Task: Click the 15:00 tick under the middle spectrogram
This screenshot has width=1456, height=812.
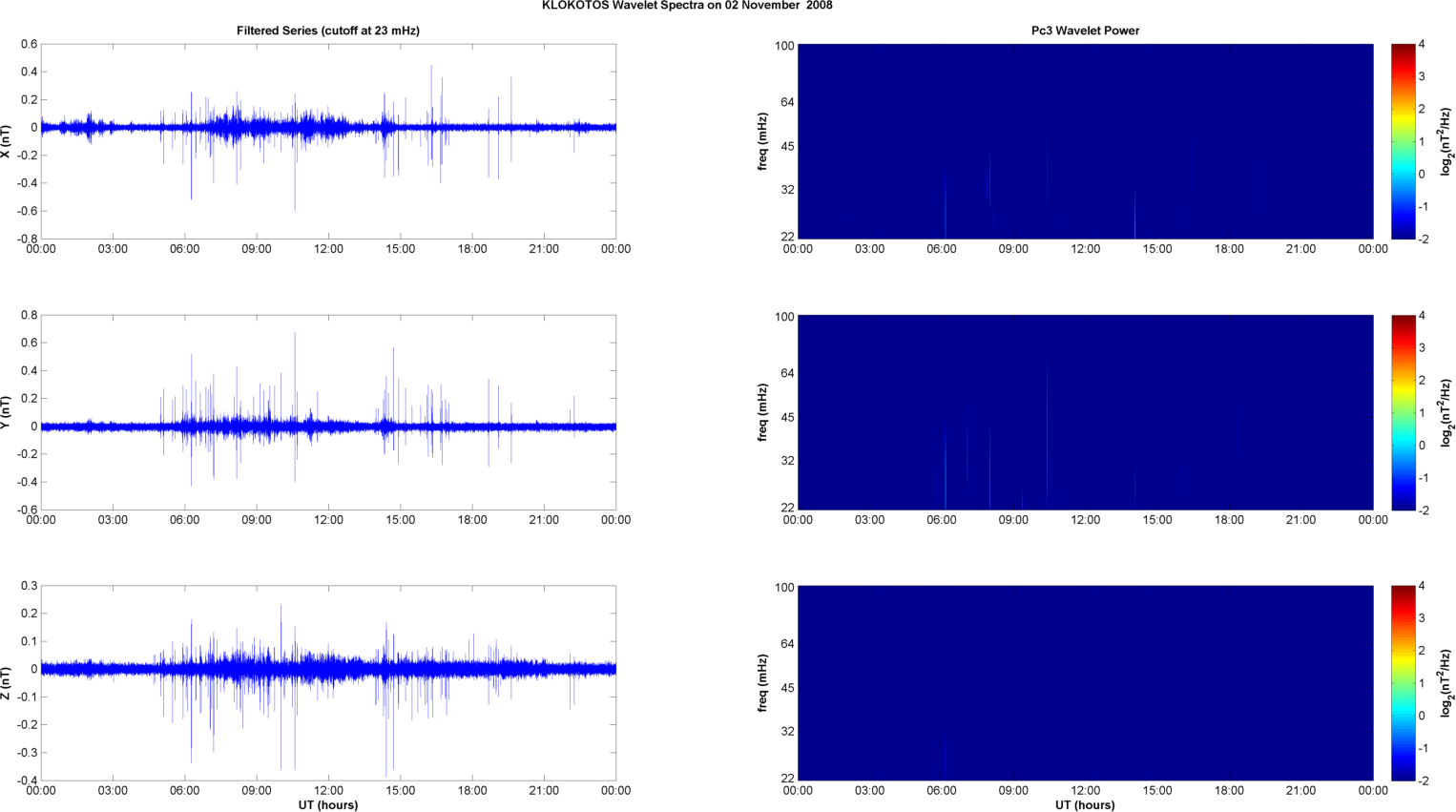Action: [x=1157, y=520]
